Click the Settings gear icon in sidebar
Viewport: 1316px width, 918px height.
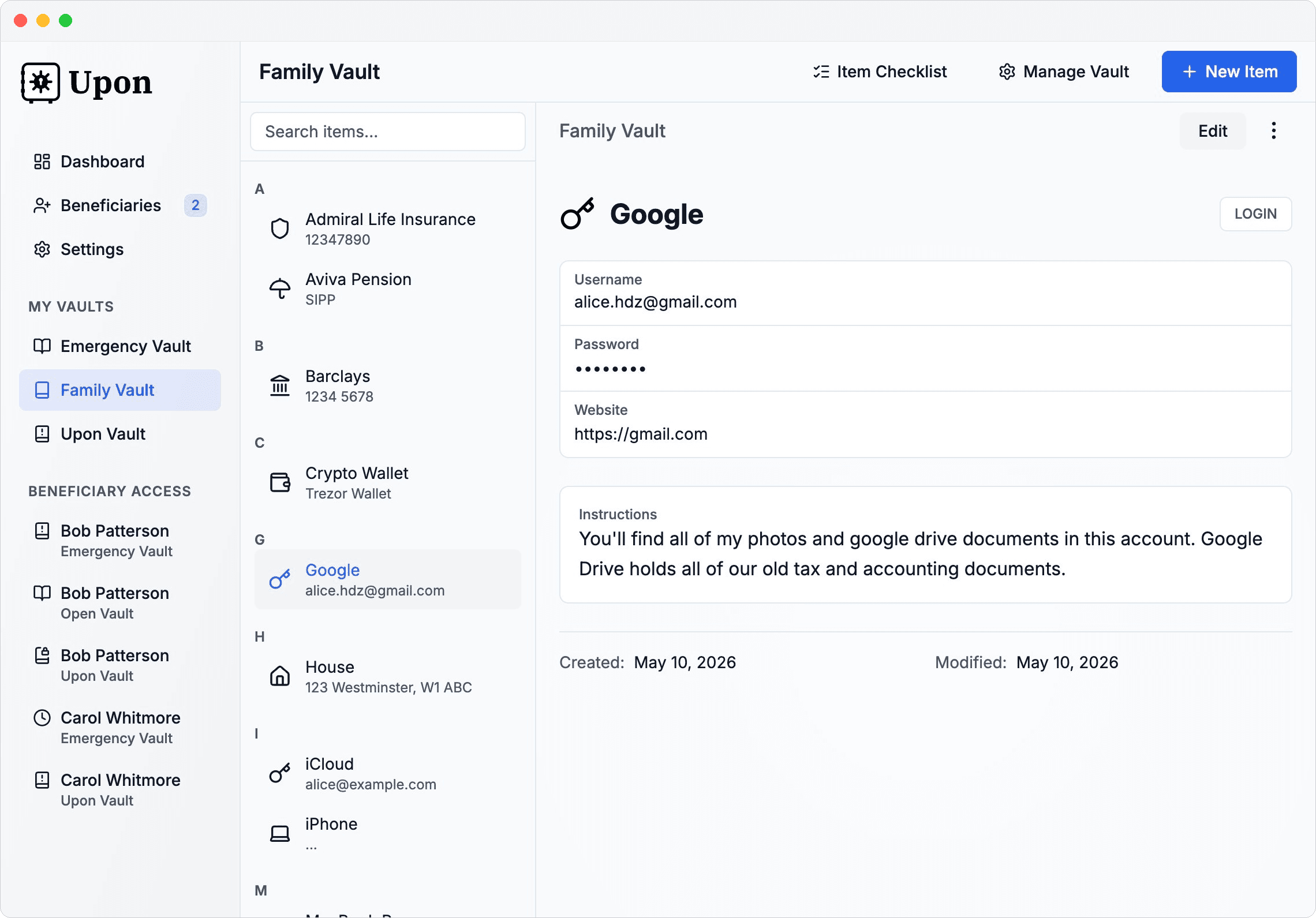pyautogui.click(x=42, y=249)
